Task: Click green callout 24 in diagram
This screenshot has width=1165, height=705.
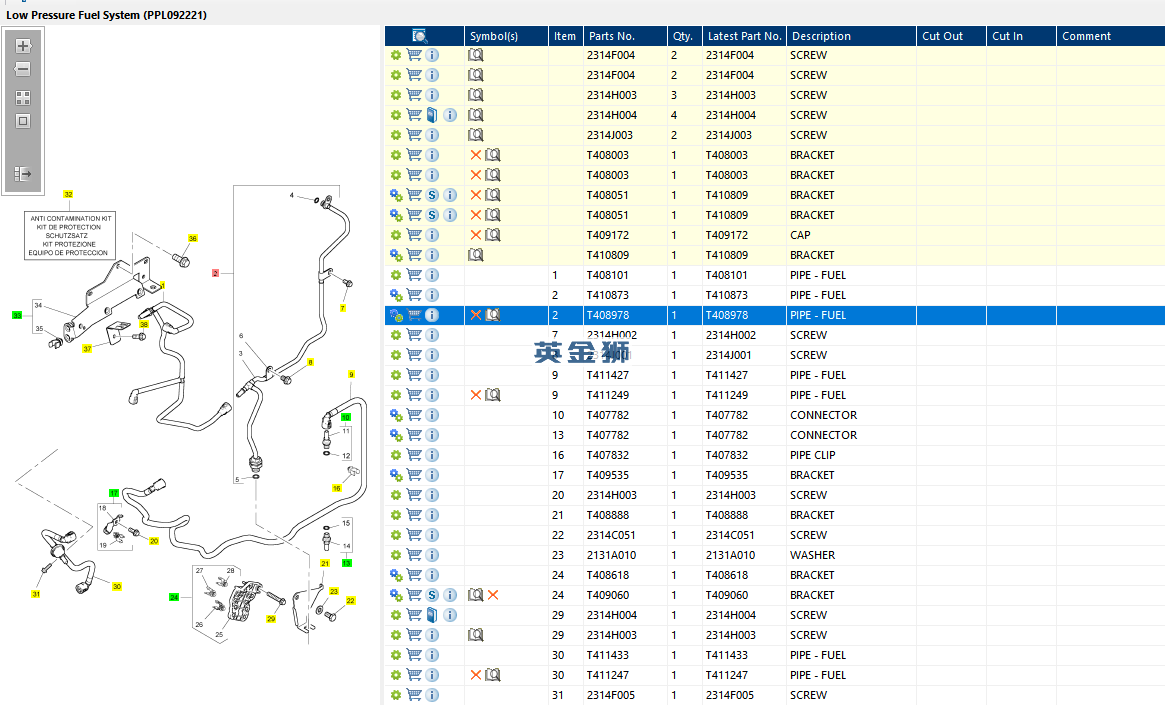Action: coord(174,598)
